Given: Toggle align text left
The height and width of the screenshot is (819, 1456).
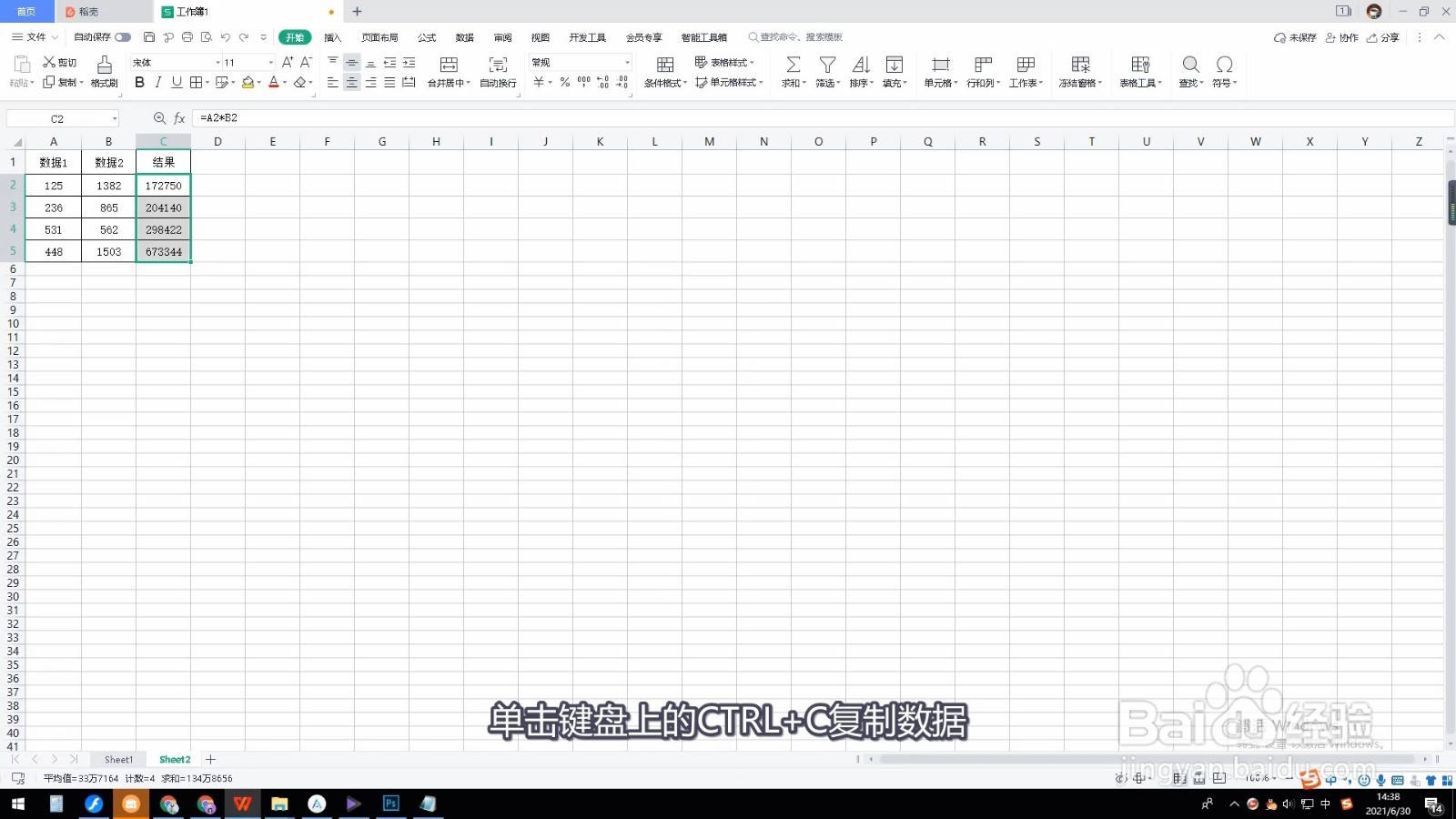Looking at the screenshot, I should tap(332, 82).
